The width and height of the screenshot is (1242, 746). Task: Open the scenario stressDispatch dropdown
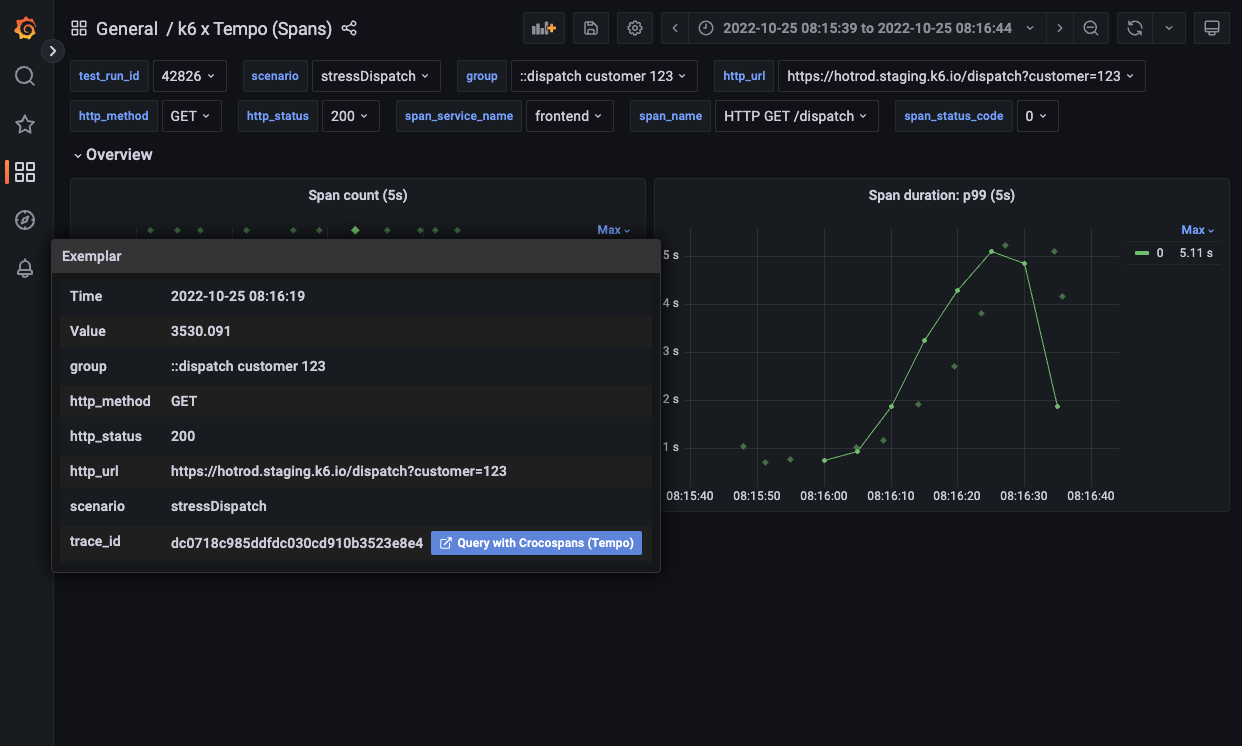(376, 76)
